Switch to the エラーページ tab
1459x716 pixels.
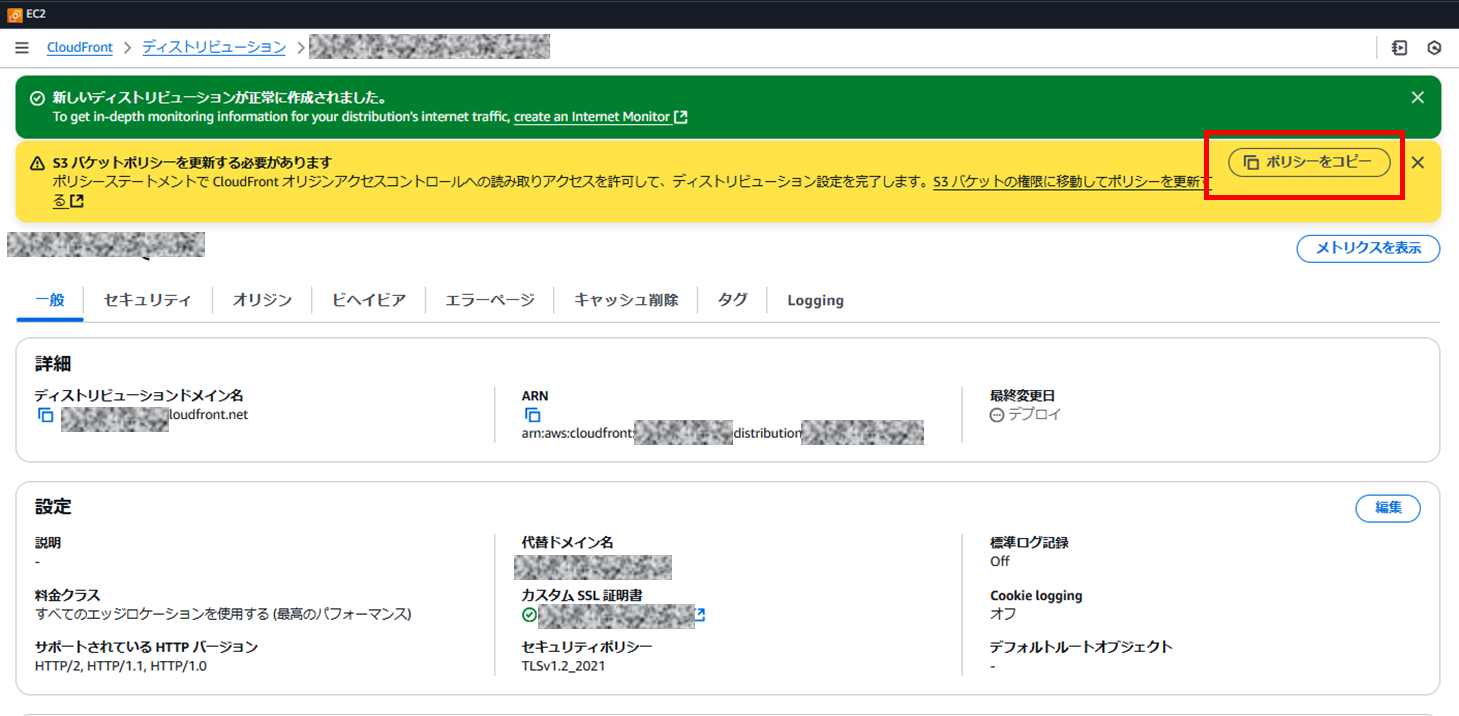click(x=490, y=300)
